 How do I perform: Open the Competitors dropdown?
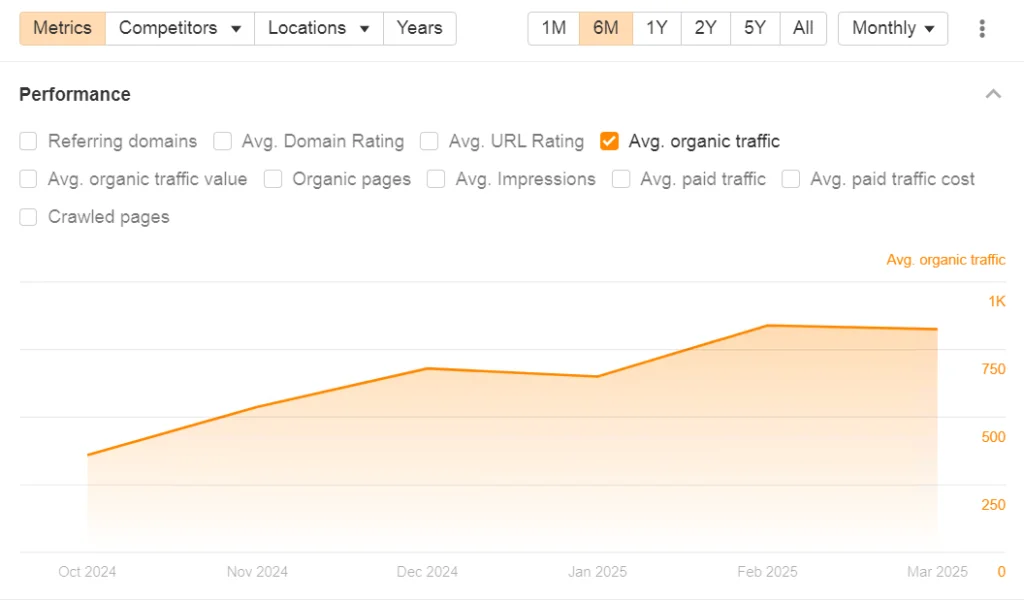click(x=180, y=28)
